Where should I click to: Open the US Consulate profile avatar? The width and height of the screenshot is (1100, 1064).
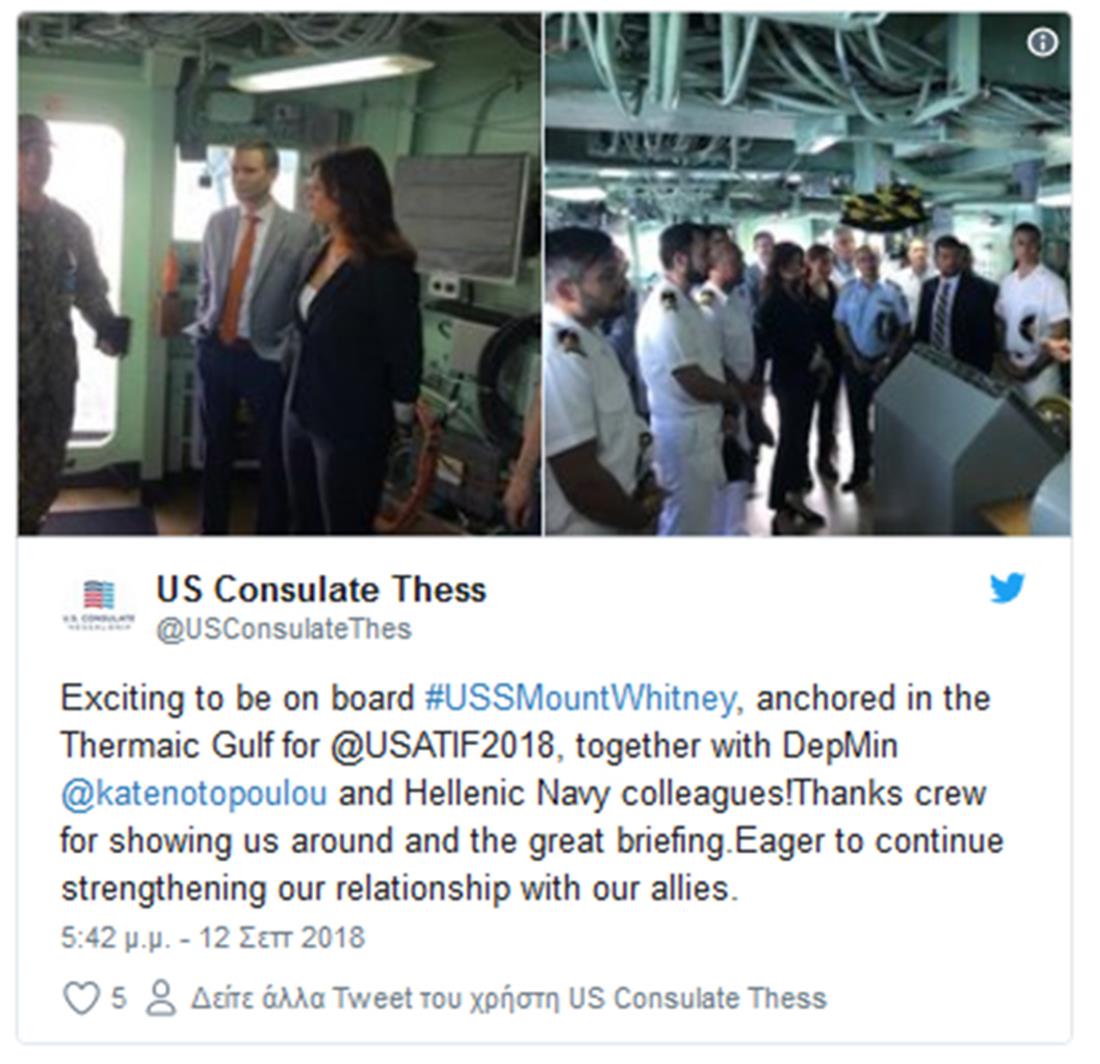(x=98, y=605)
